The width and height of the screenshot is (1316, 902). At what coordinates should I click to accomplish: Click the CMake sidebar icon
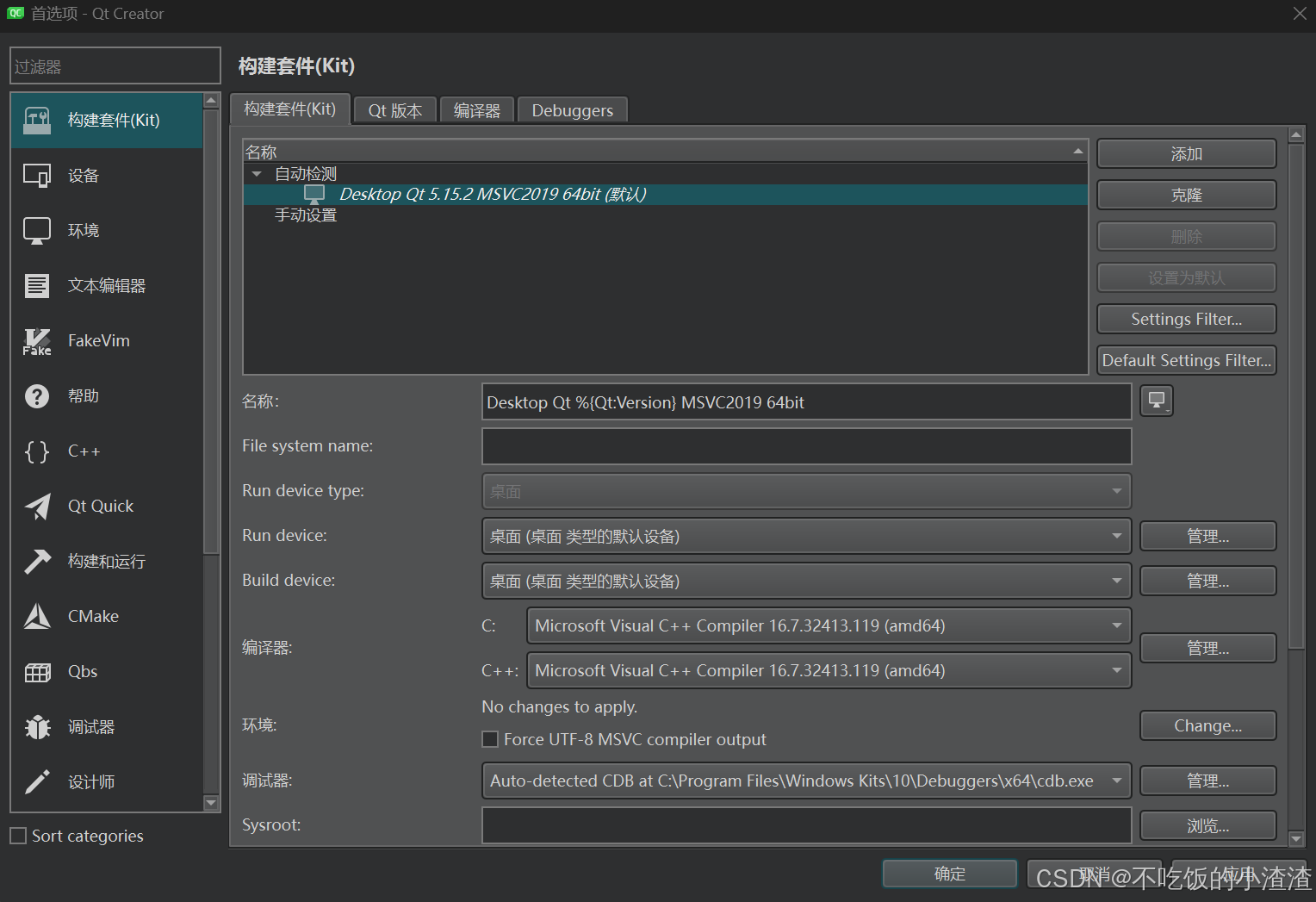tap(37, 616)
